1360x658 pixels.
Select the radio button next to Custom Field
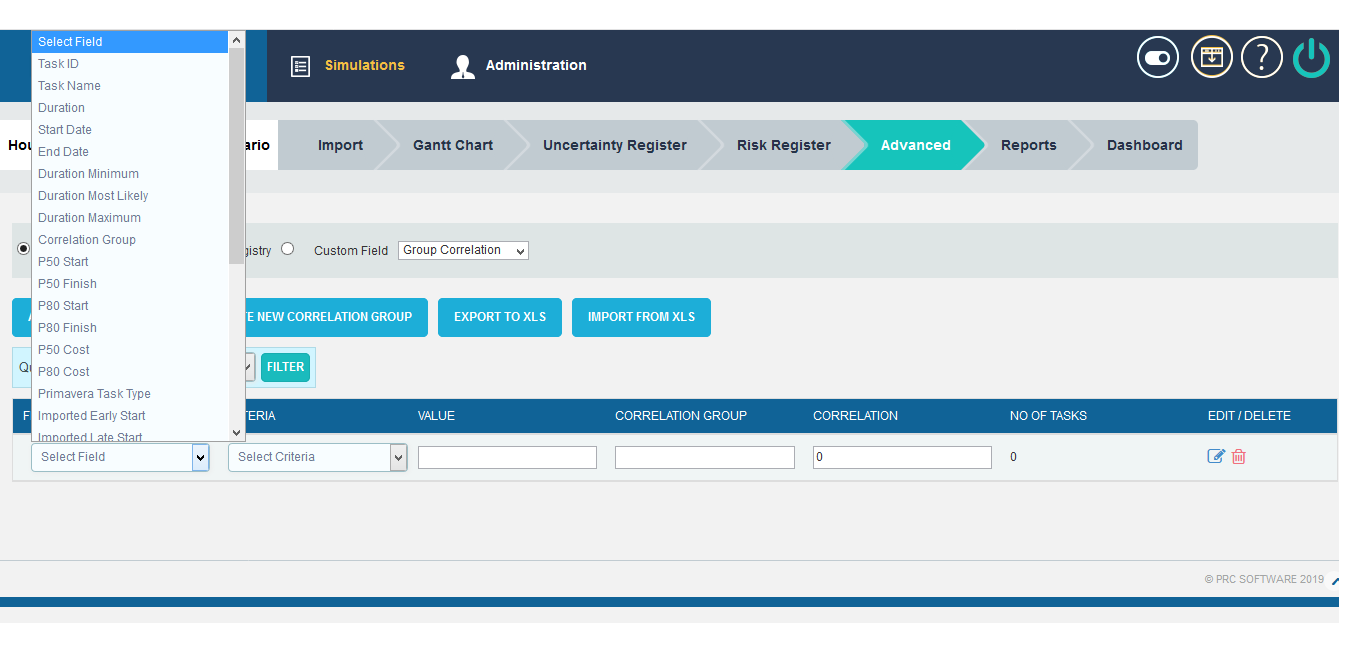pos(287,249)
